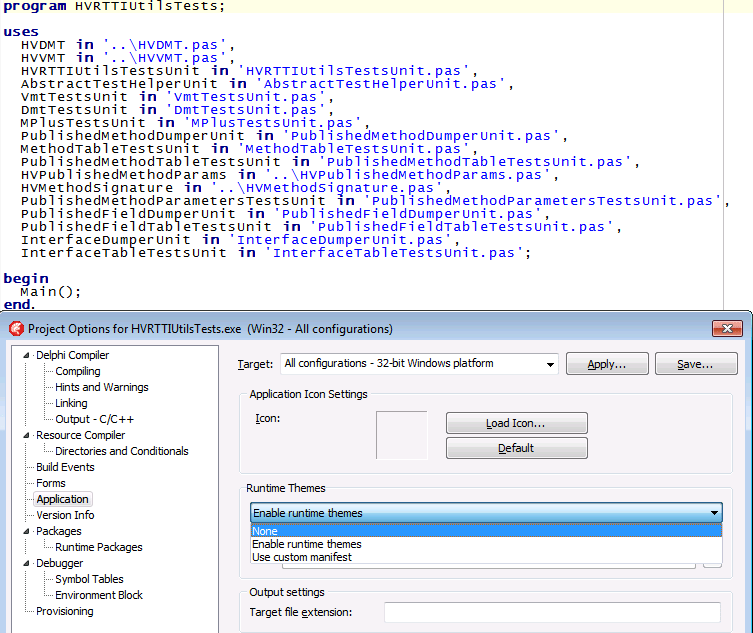Open the Target configuration dropdown
The width and height of the screenshot is (753, 633).
[x=551, y=364]
